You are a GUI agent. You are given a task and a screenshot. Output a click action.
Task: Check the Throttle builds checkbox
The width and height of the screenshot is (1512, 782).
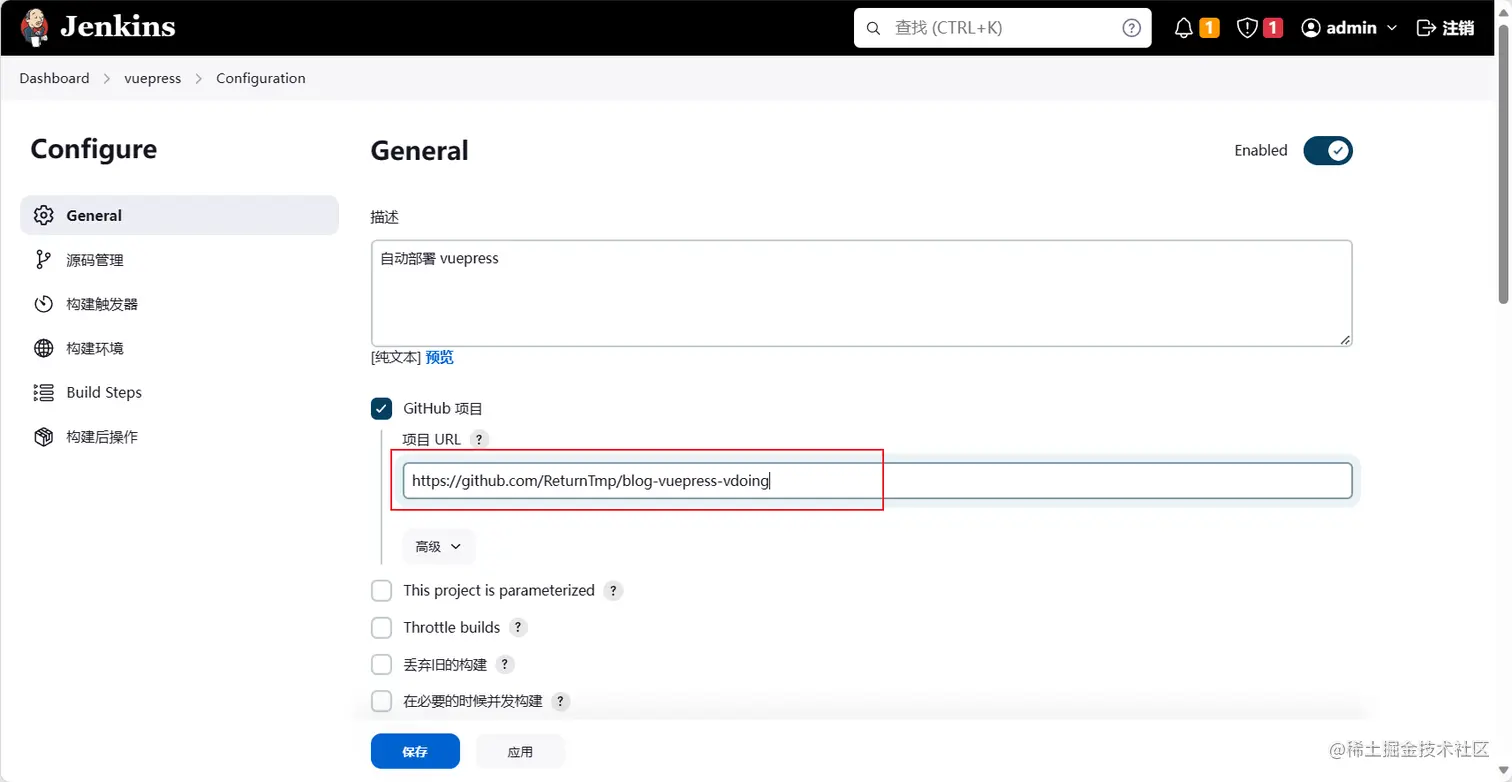click(381, 628)
